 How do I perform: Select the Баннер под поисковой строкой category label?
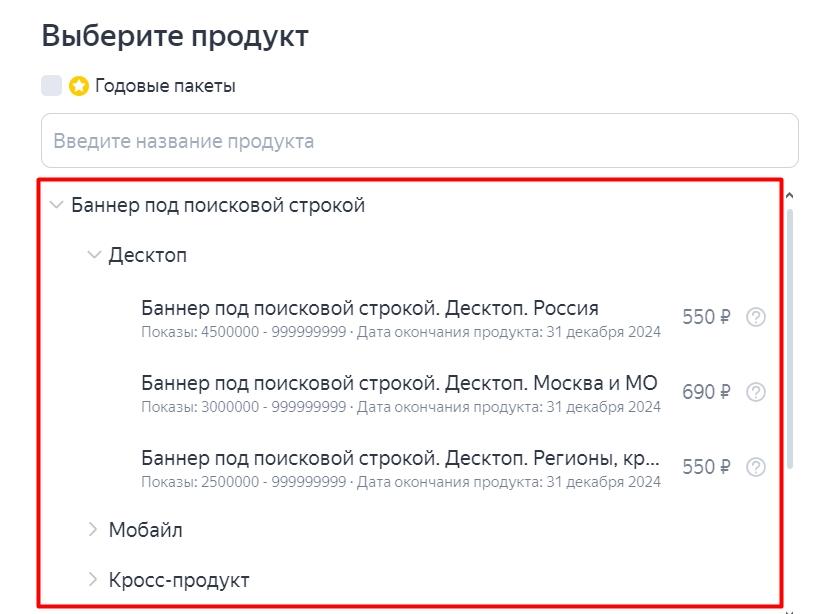pos(218,205)
